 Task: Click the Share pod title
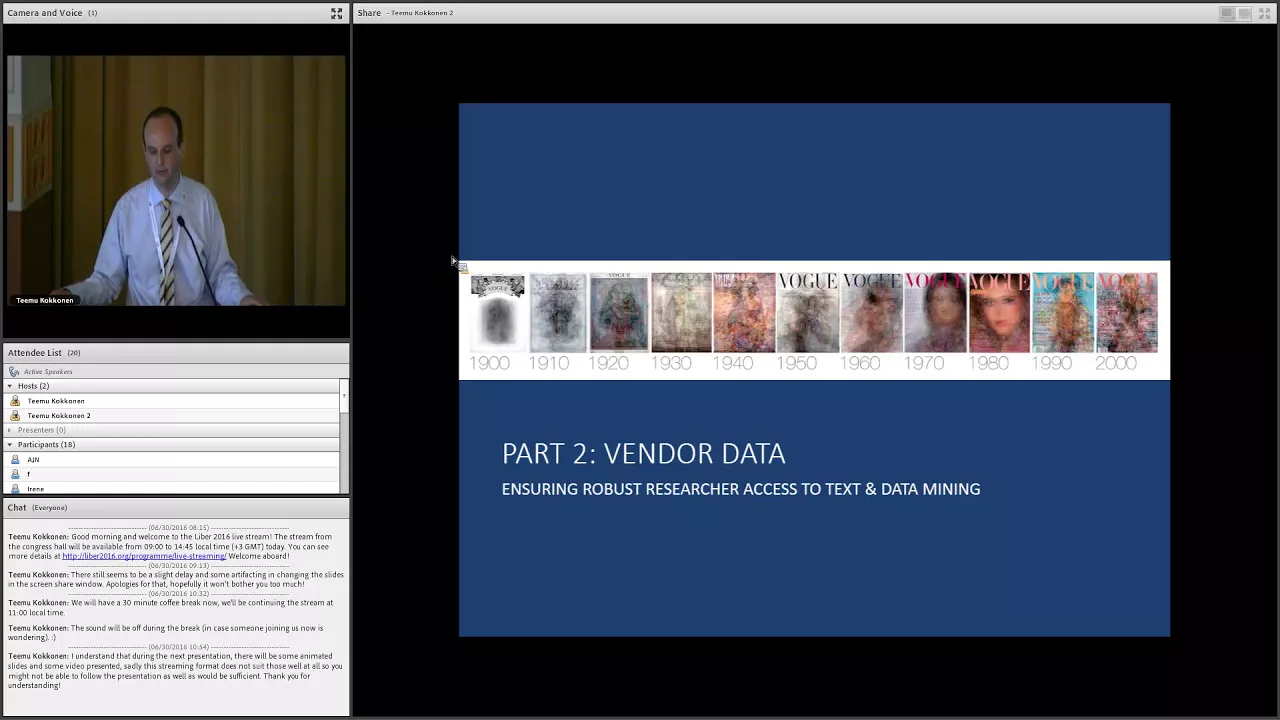[x=369, y=13]
